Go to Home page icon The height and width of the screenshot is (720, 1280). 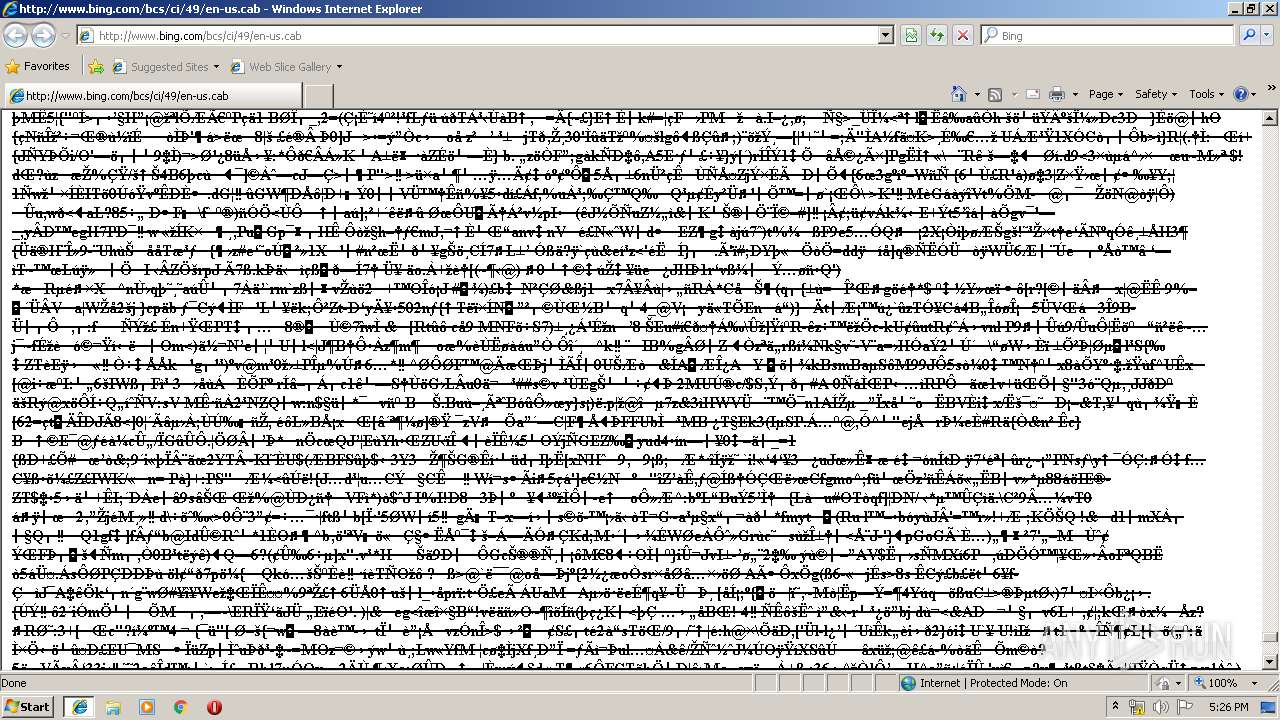click(x=959, y=94)
